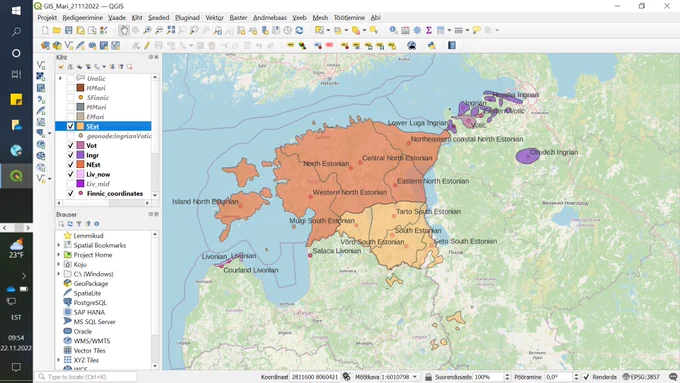Open the Mõõtkava scale dropdown
Viewport: 680px width, 383px height.
[415, 377]
